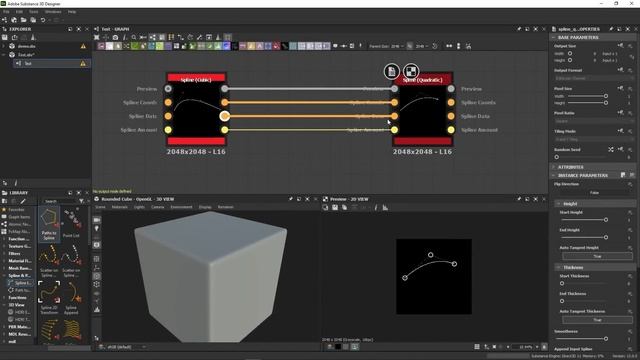Viewport: 640px width, 360px height.
Task: Click the save image icon in 2D view toolbar
Action: (335, 207)
